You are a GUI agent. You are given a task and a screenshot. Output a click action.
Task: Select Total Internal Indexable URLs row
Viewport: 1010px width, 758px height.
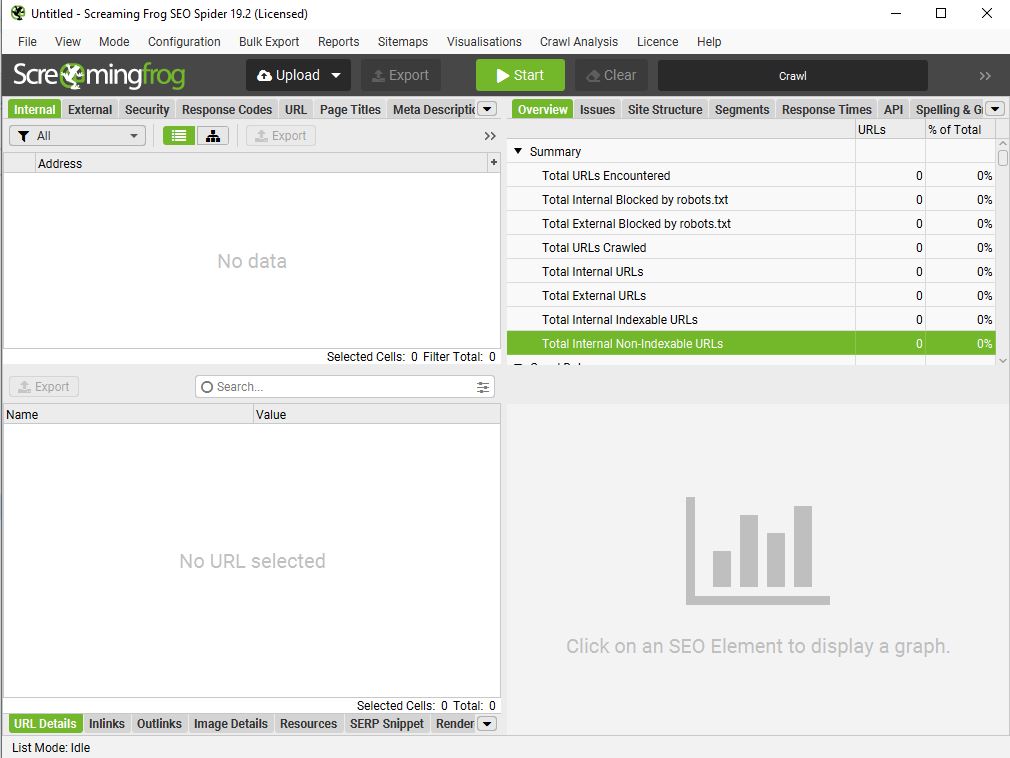751,320
